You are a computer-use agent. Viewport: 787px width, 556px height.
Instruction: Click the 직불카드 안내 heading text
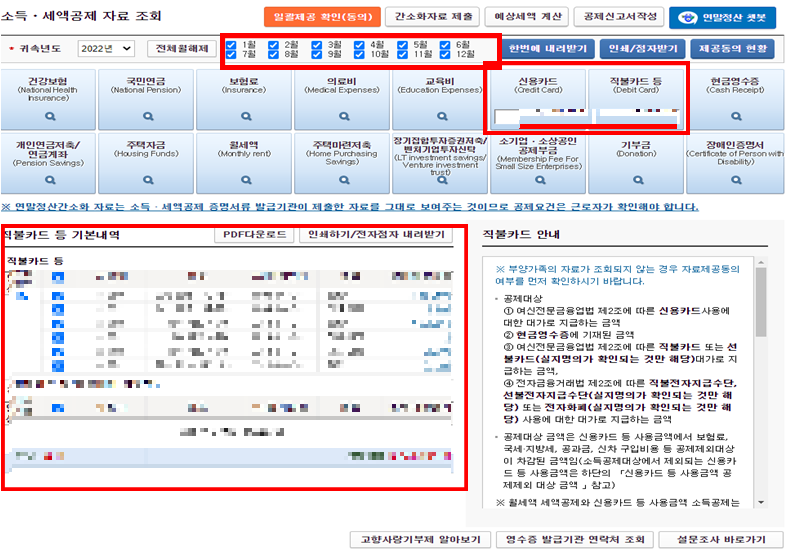tap(521, 234)
